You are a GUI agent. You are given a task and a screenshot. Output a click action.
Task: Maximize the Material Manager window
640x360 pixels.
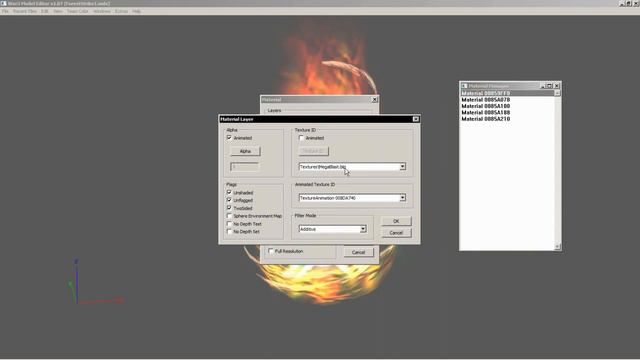[x=549, y=86]
